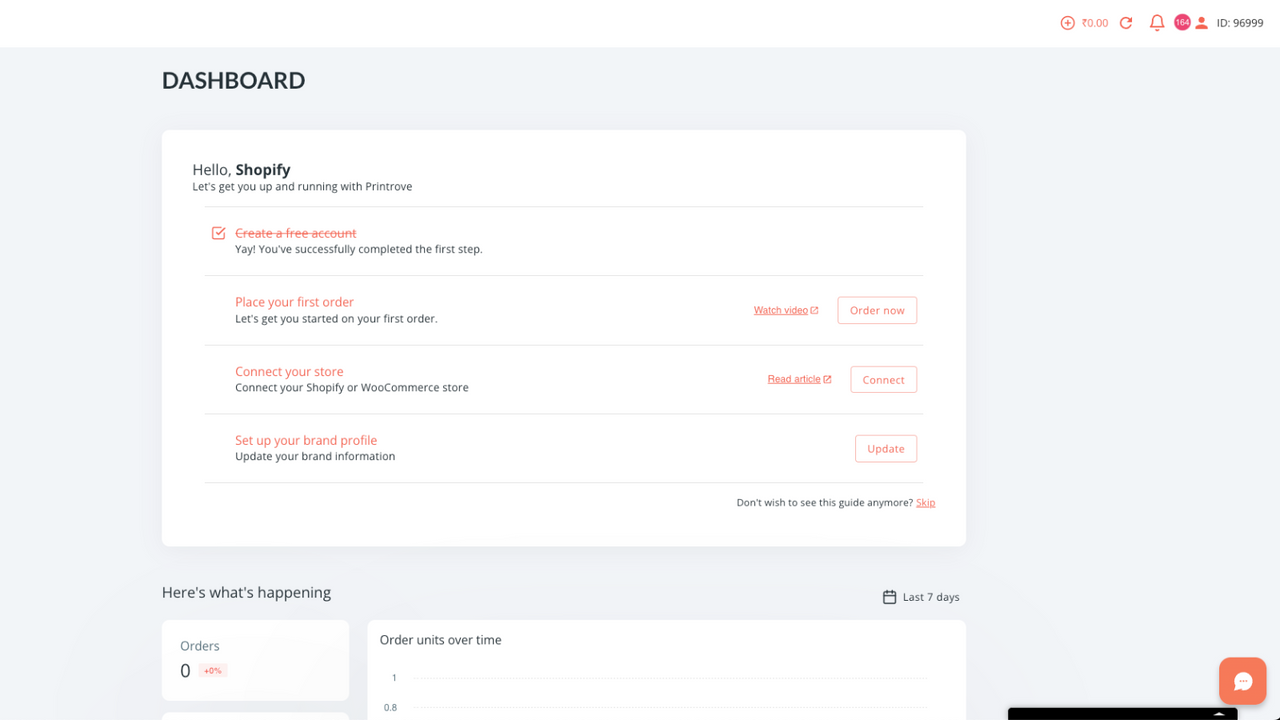Click the Order now button
The width and height of the screenshot is (1280, 720).
pyautogui.click(x=877, y=310)
